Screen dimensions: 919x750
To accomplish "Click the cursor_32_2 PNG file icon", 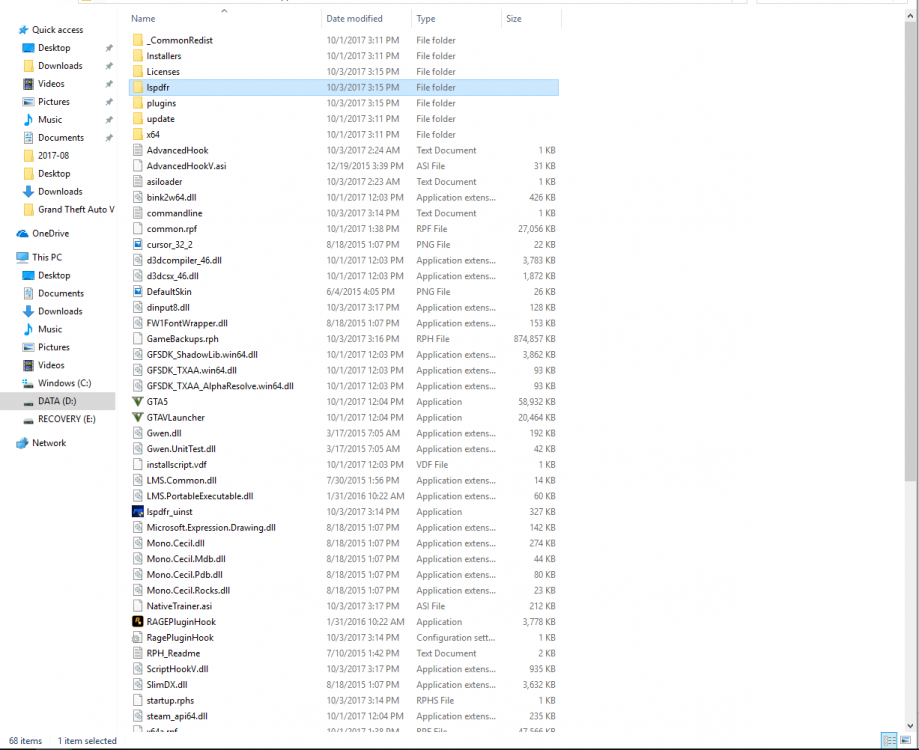I will [138, 244].
